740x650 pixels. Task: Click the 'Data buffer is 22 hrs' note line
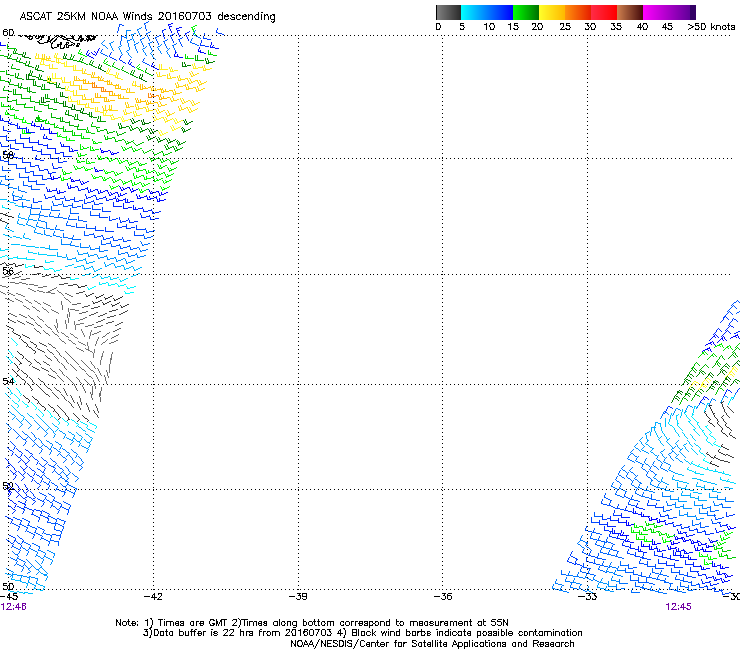point(362,633)
